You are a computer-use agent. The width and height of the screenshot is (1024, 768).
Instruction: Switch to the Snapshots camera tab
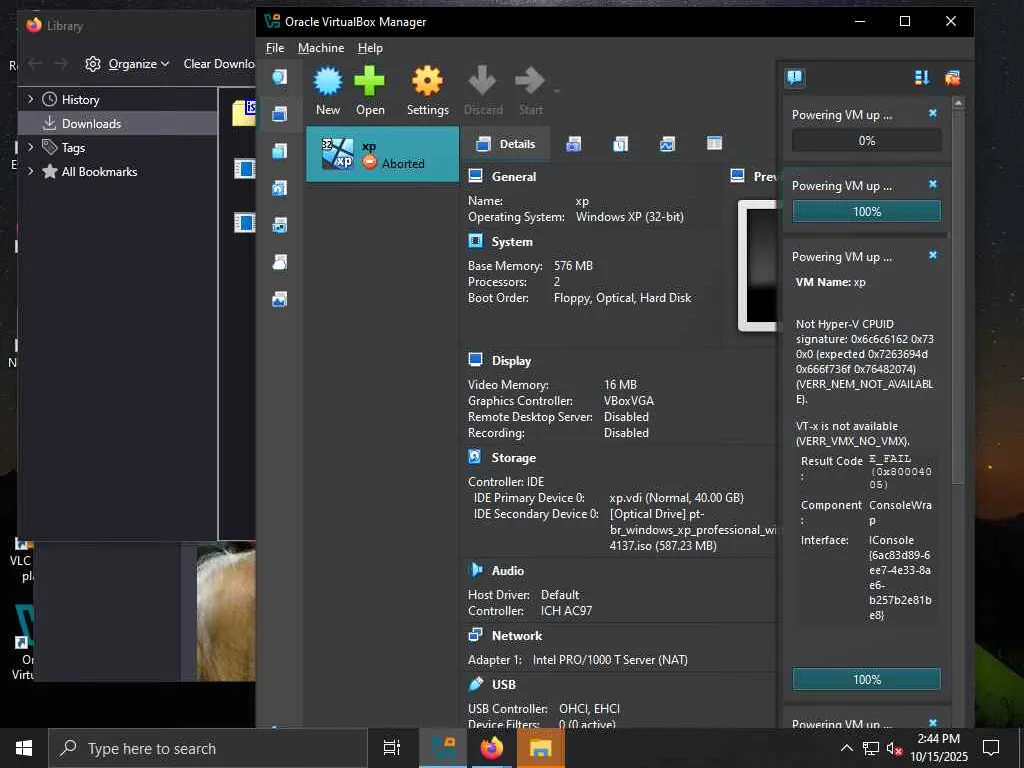[573, 144]
